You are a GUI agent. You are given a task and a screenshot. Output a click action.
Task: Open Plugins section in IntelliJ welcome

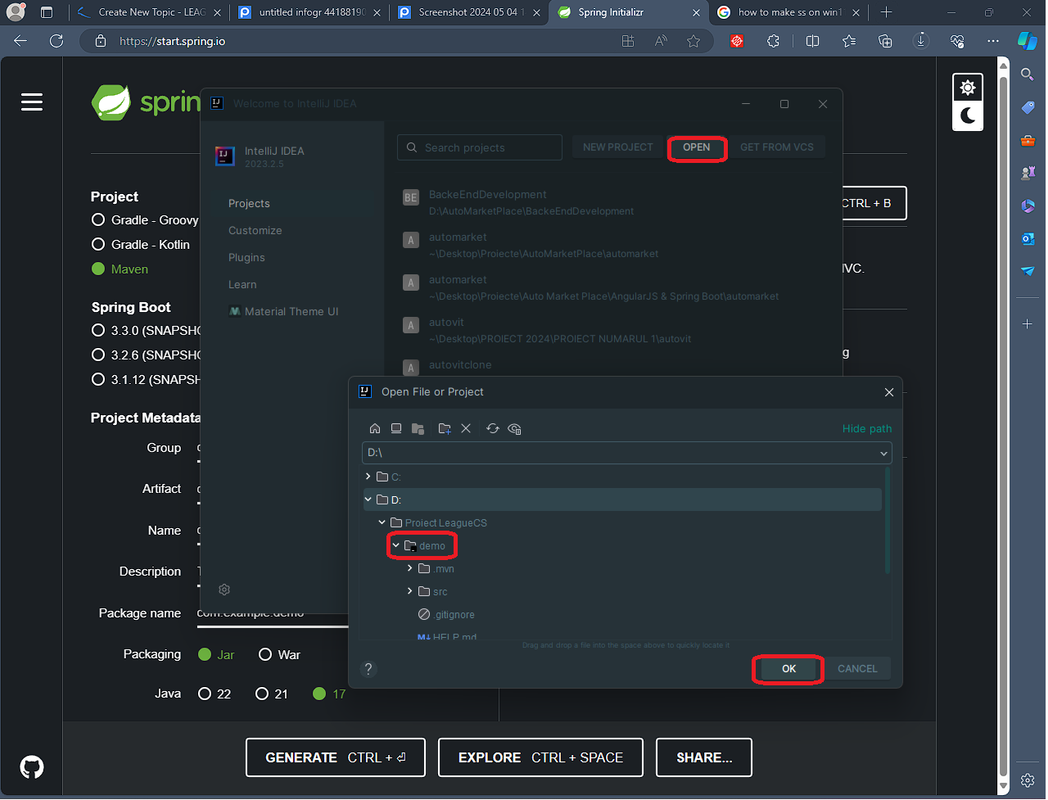(247, 257)
